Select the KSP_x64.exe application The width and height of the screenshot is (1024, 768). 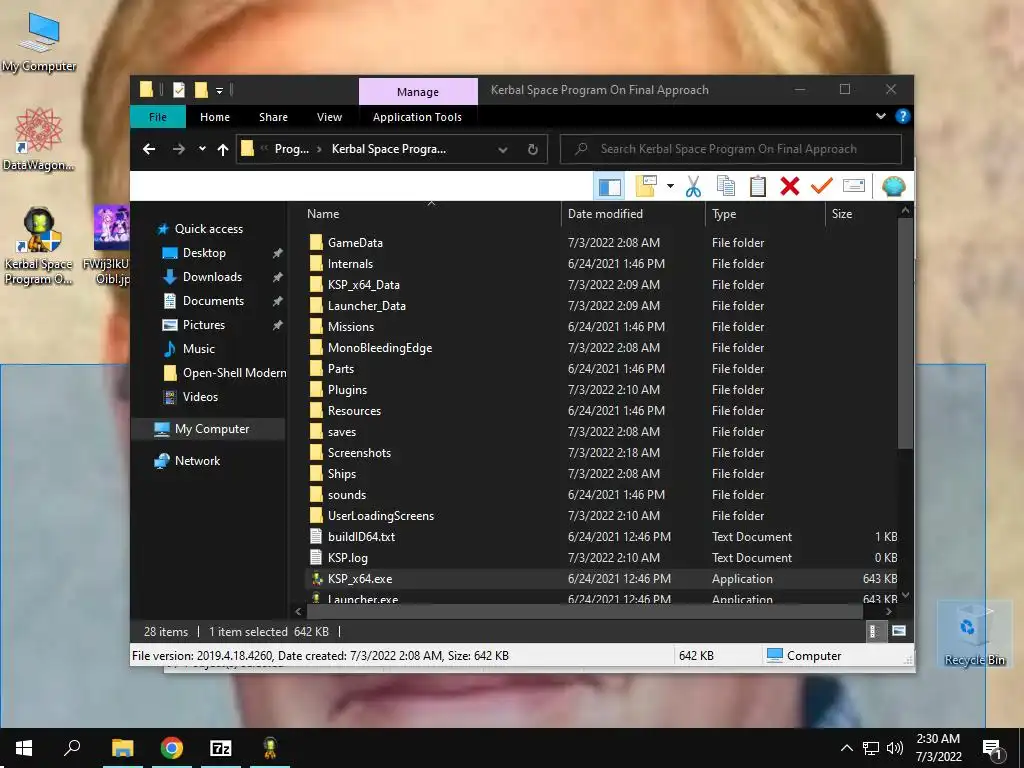pyautogui.click(x=360, y=579)
